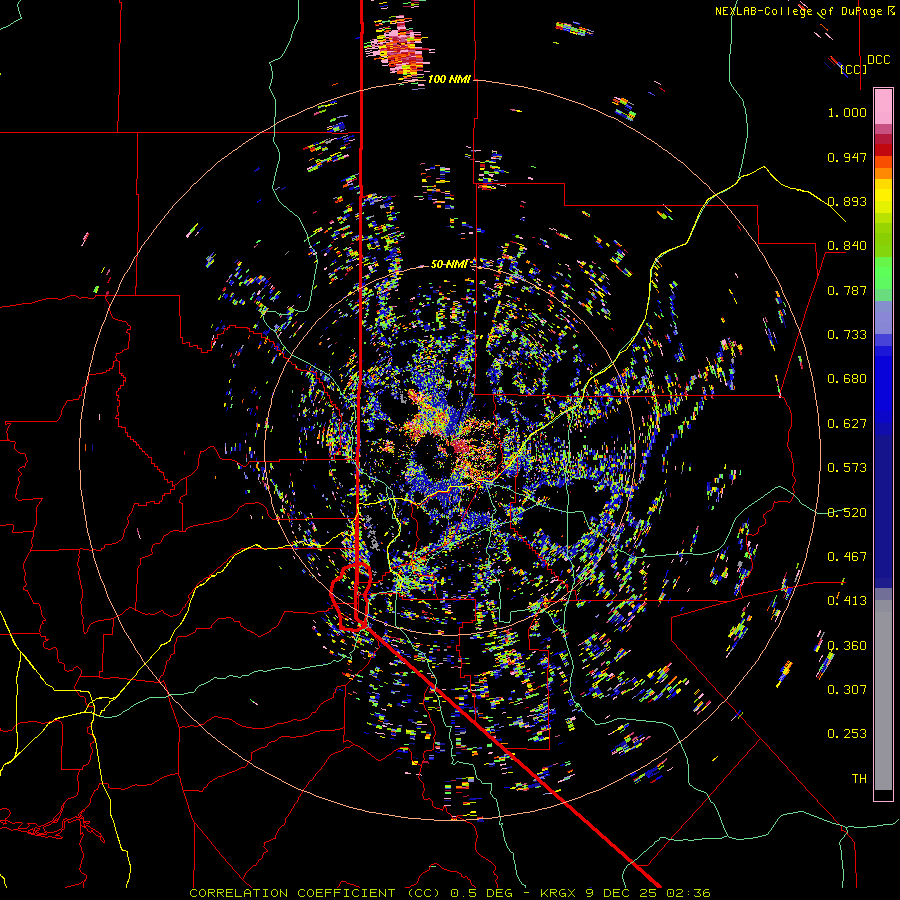Select the 0.733 scale value
900x900 pixels.
point(847,335)
